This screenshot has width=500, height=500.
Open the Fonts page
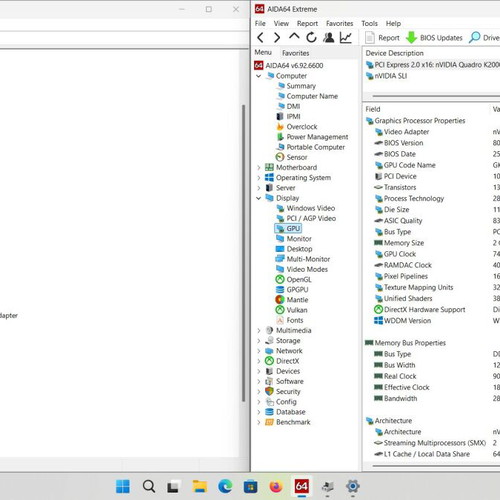tap(289, 320)
